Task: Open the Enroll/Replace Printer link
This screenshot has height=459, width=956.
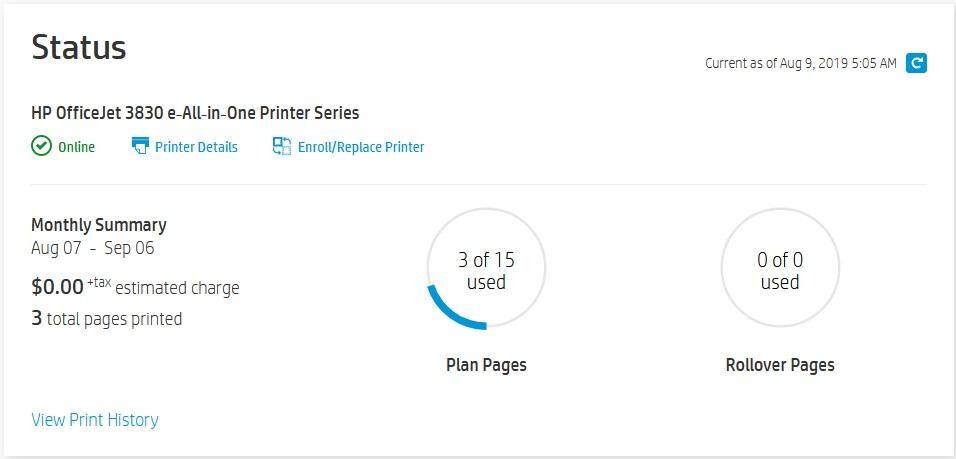Action: pos(361,147)
